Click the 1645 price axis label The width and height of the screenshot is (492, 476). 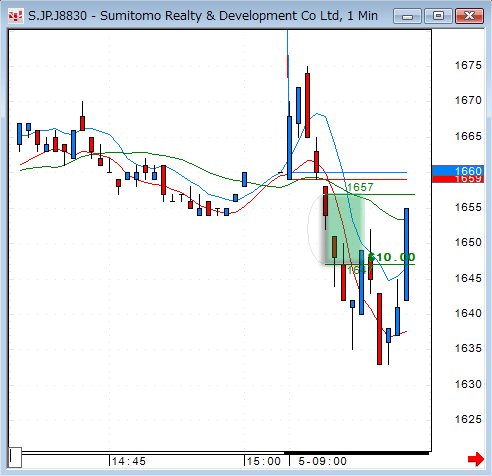[468, 278]
